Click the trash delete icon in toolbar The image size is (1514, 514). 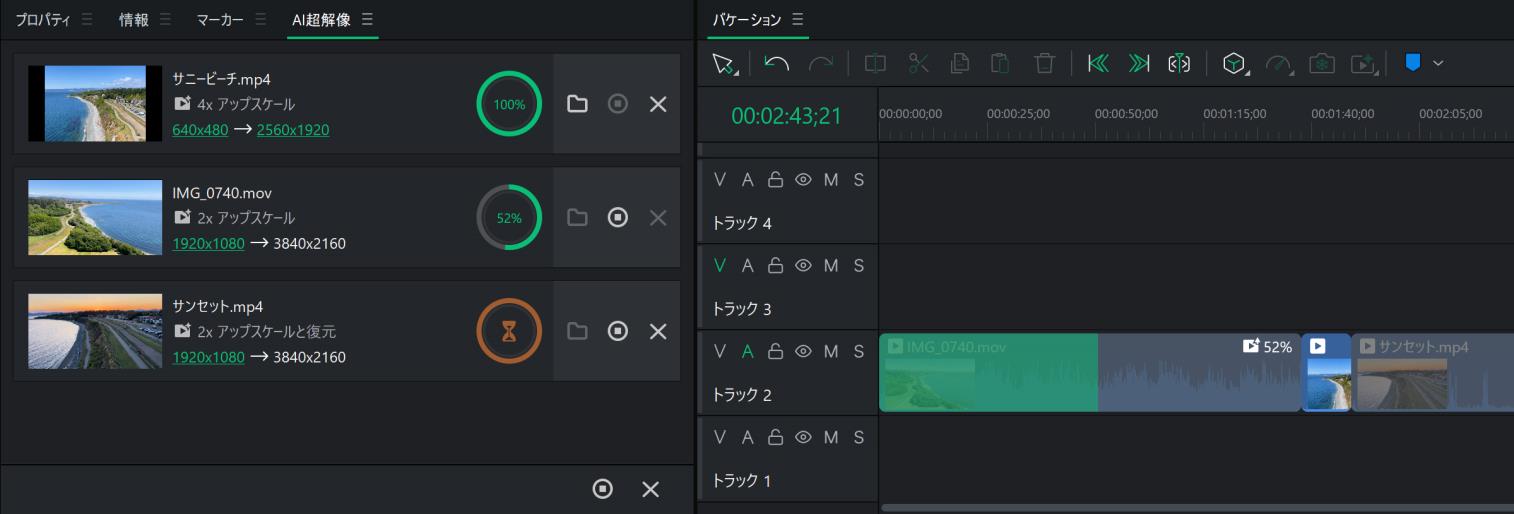[1044, 64]
